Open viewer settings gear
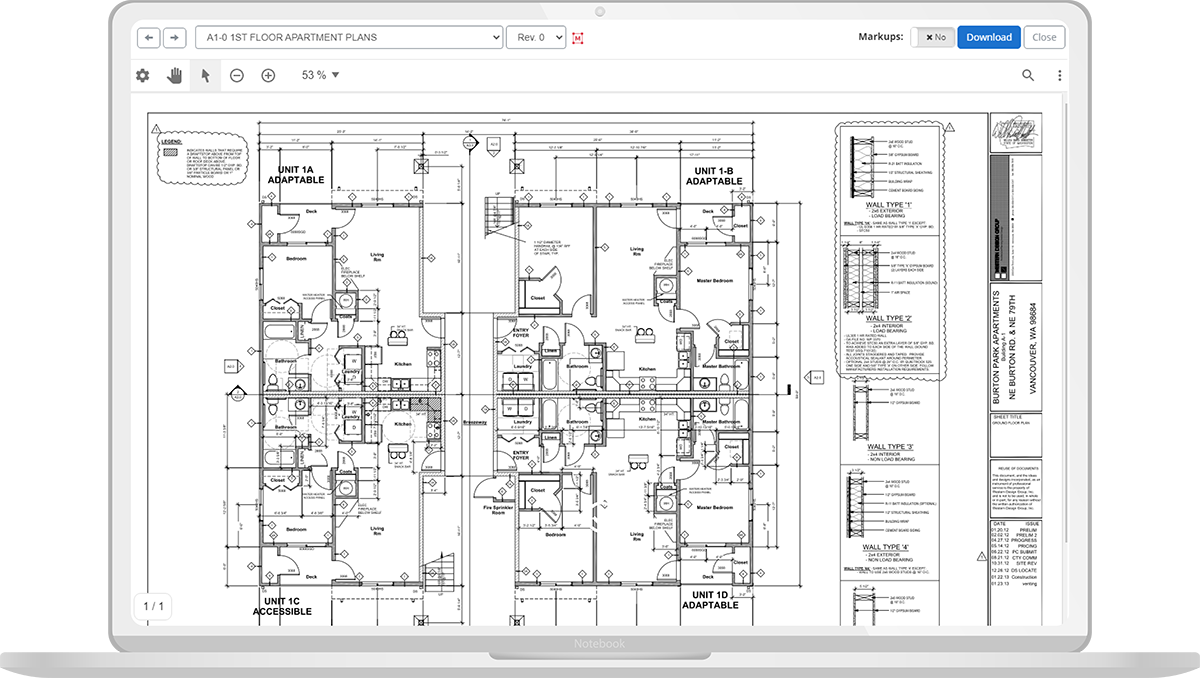Screen dimensions: 1200x678 tap(142, 75)
